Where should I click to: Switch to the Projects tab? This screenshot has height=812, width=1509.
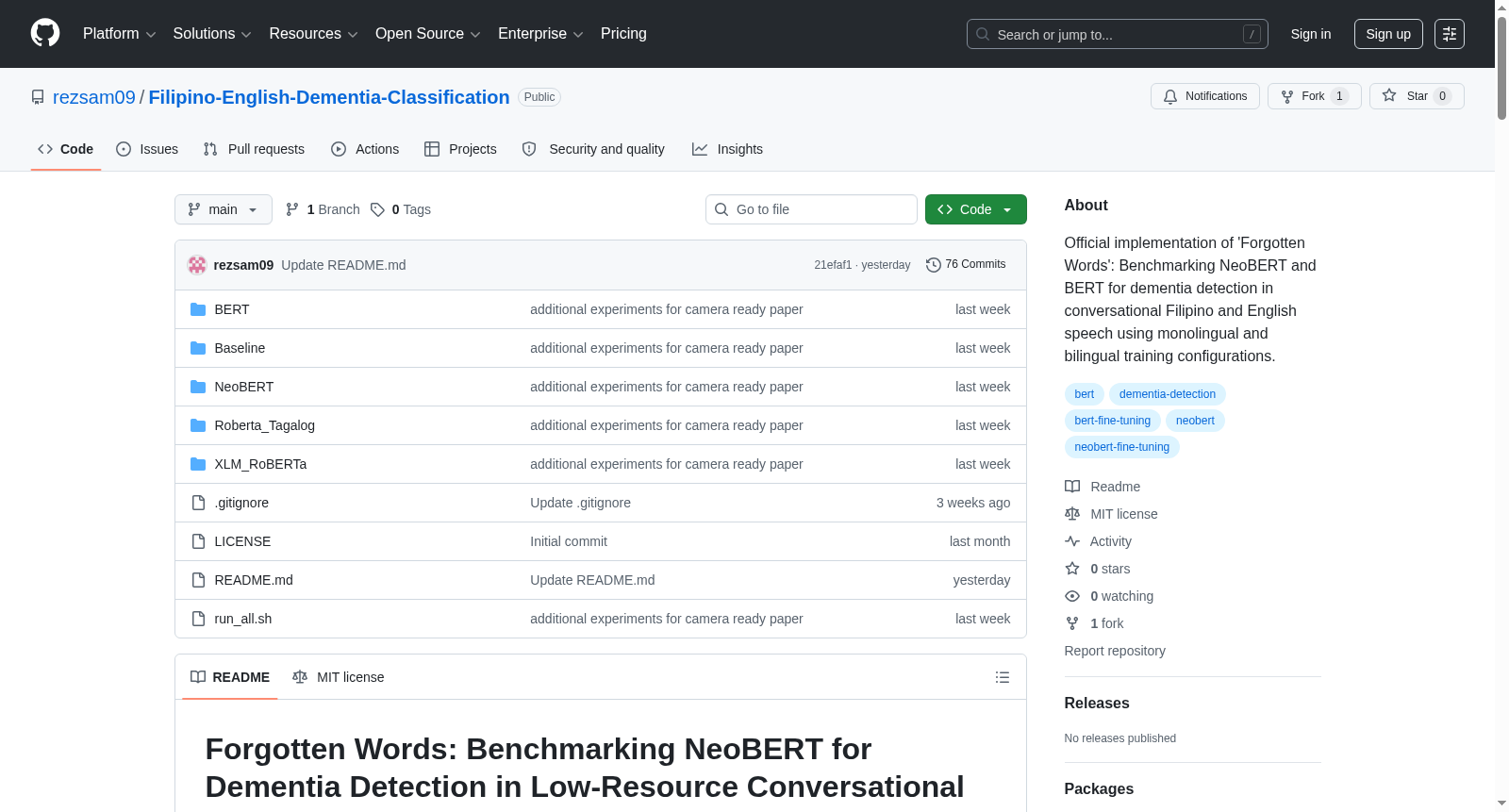pyautogui.click(x=460, y=149)
